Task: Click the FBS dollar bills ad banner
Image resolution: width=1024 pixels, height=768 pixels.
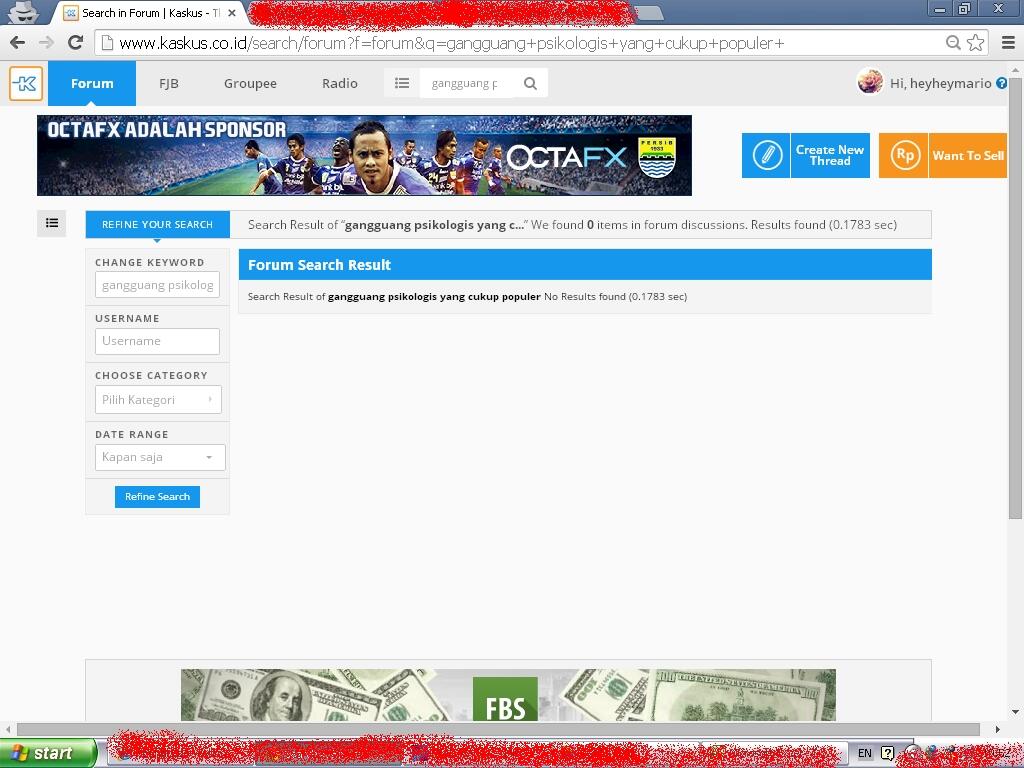Action: 508,695
